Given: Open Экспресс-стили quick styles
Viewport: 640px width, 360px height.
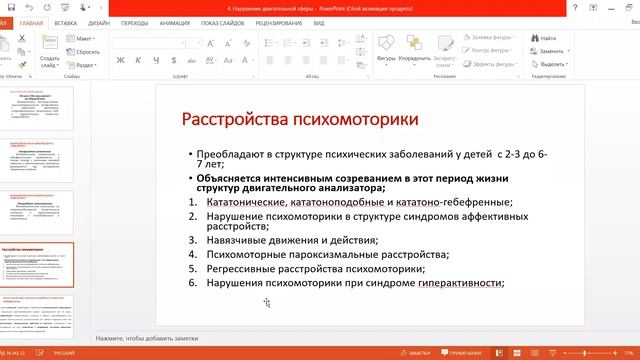Looking at the screenshot, I should tap(445, 50).
